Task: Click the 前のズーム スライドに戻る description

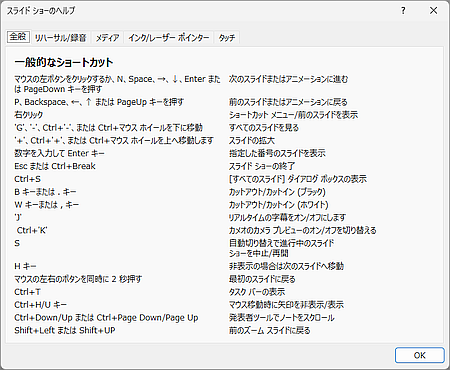Action: (x=269, y=330)
